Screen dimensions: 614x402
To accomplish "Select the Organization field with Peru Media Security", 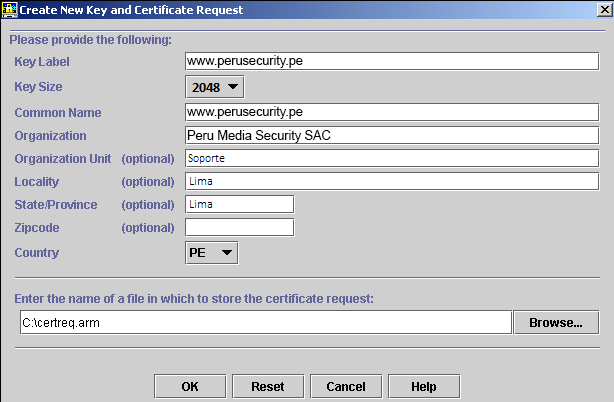I will pos(391,135).
